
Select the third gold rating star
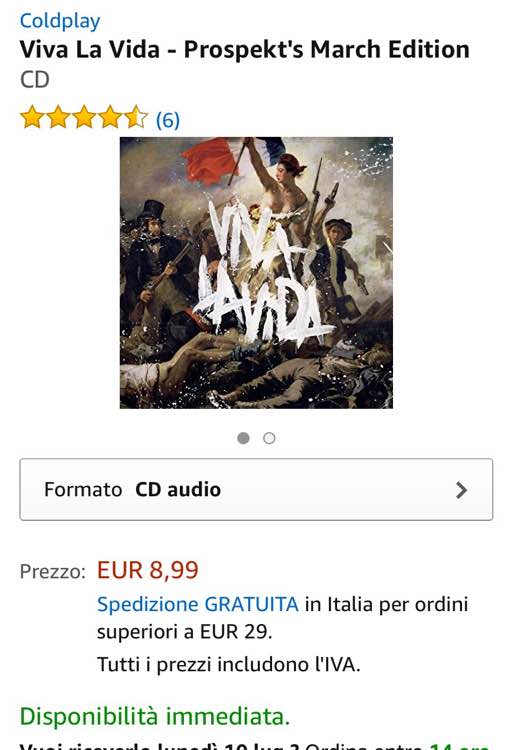(84, 118)
